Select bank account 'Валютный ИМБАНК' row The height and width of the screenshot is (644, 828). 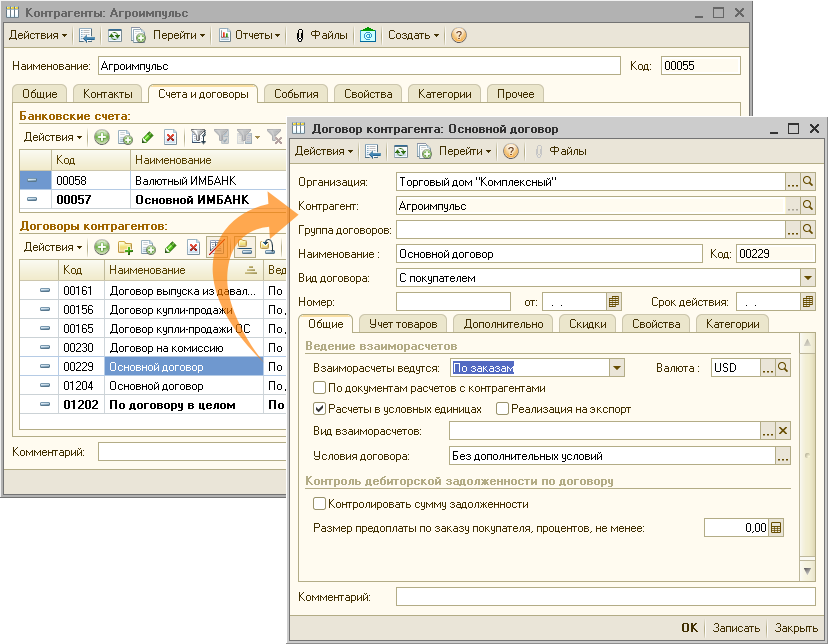point(153,181)
